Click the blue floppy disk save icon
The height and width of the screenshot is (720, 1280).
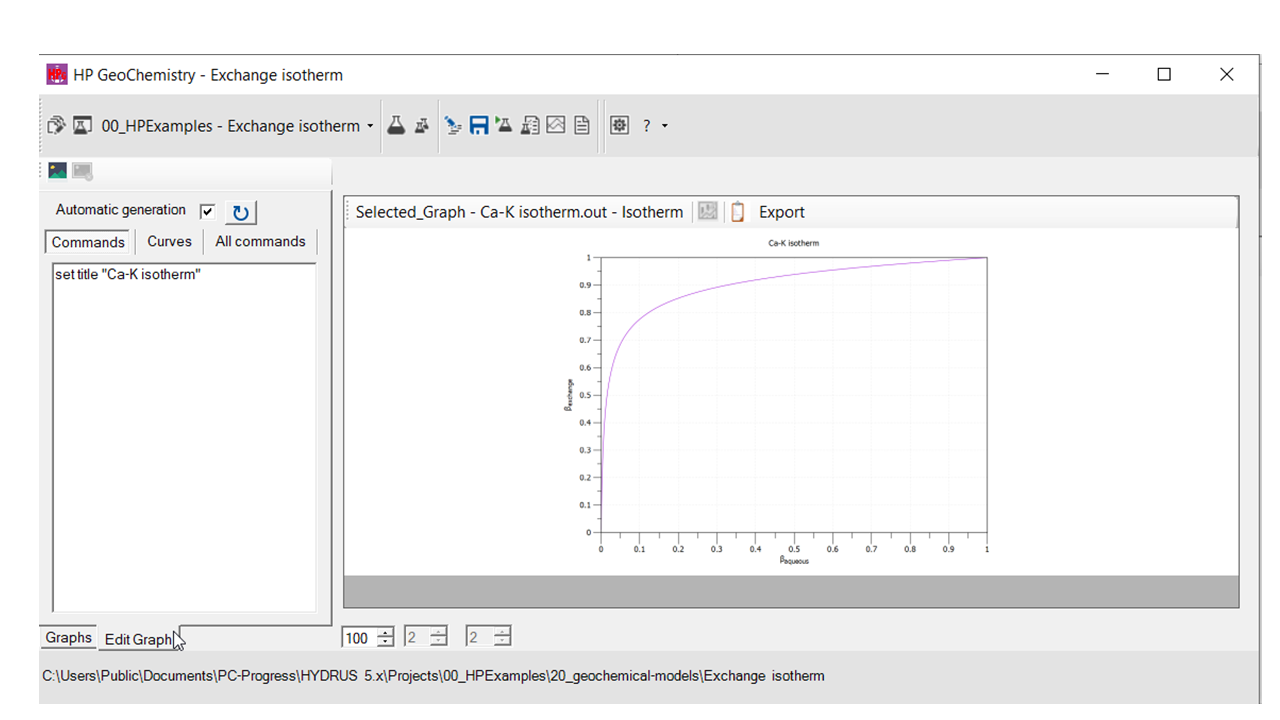point(479,125)
